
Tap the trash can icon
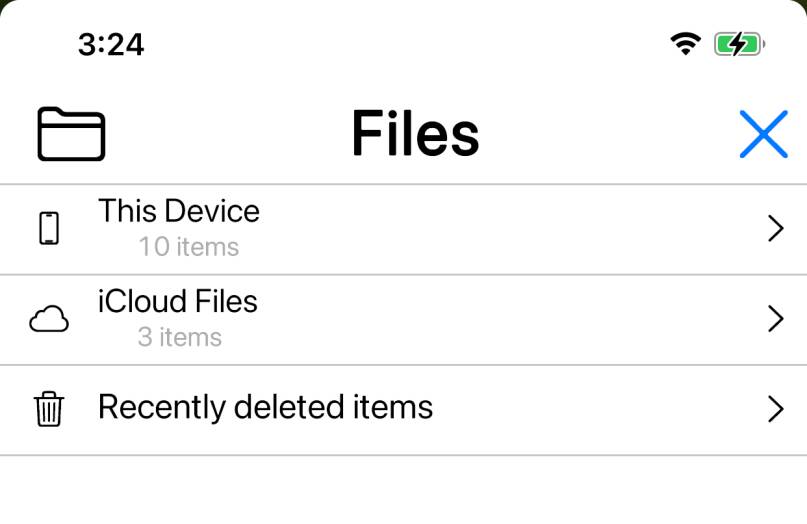coord(49,409)
